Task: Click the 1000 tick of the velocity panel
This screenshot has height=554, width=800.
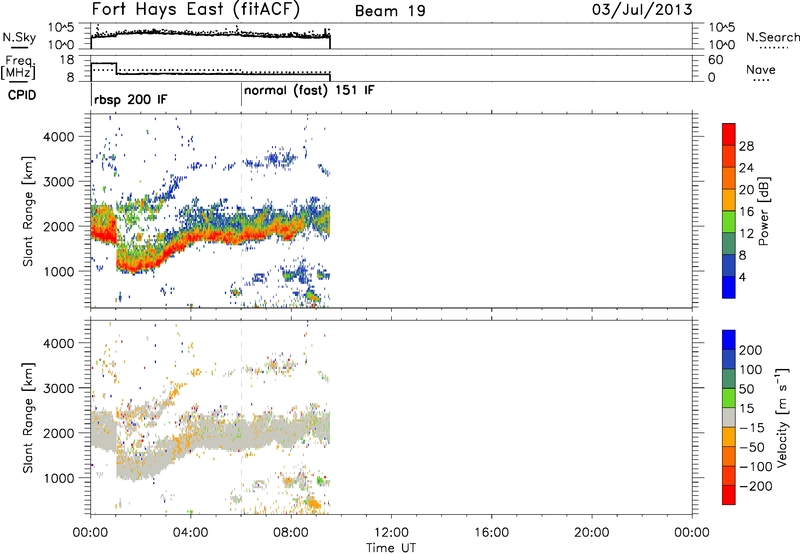Action: [58, 478]
